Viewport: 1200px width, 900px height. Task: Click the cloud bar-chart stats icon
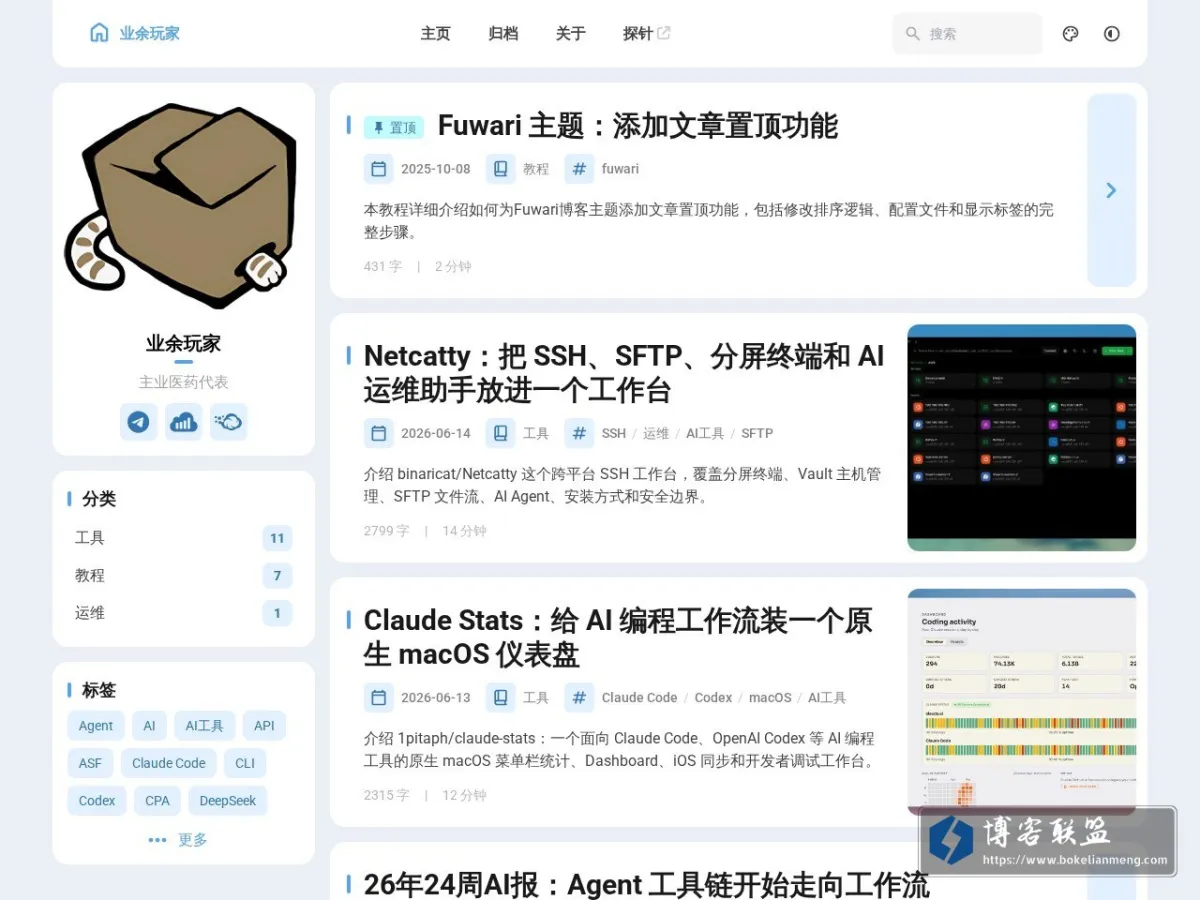(x=183, y=422)
